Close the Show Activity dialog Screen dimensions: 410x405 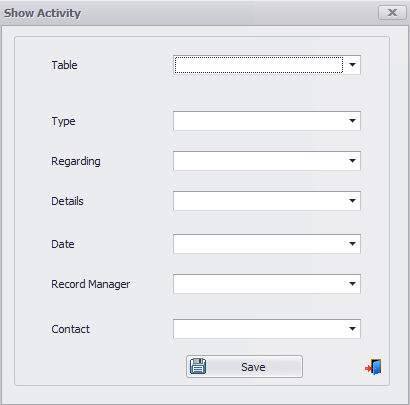[392, 13]
